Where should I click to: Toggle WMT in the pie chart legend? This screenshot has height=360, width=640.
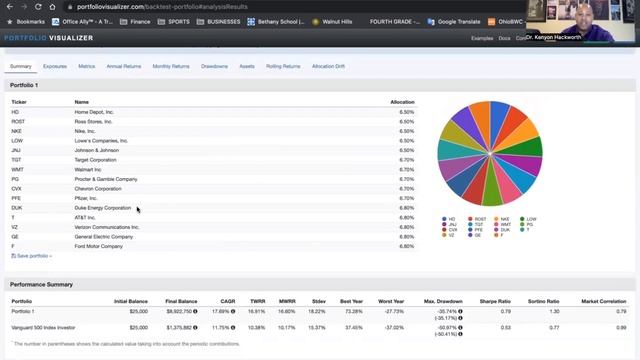(502, 224)
